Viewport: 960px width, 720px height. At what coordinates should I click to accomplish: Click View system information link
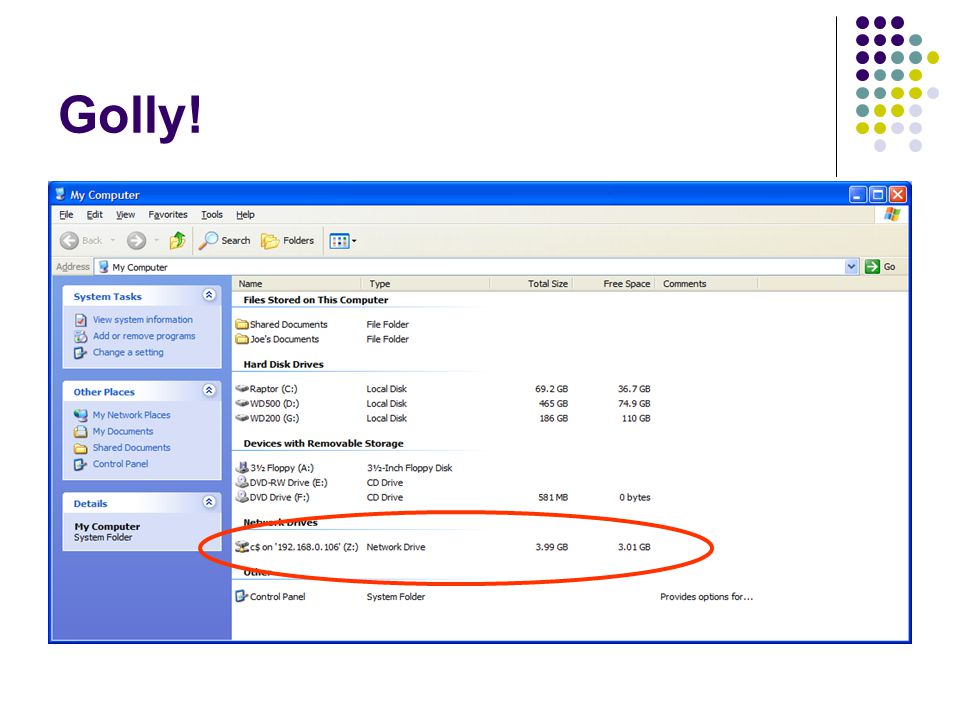point(143,320)
